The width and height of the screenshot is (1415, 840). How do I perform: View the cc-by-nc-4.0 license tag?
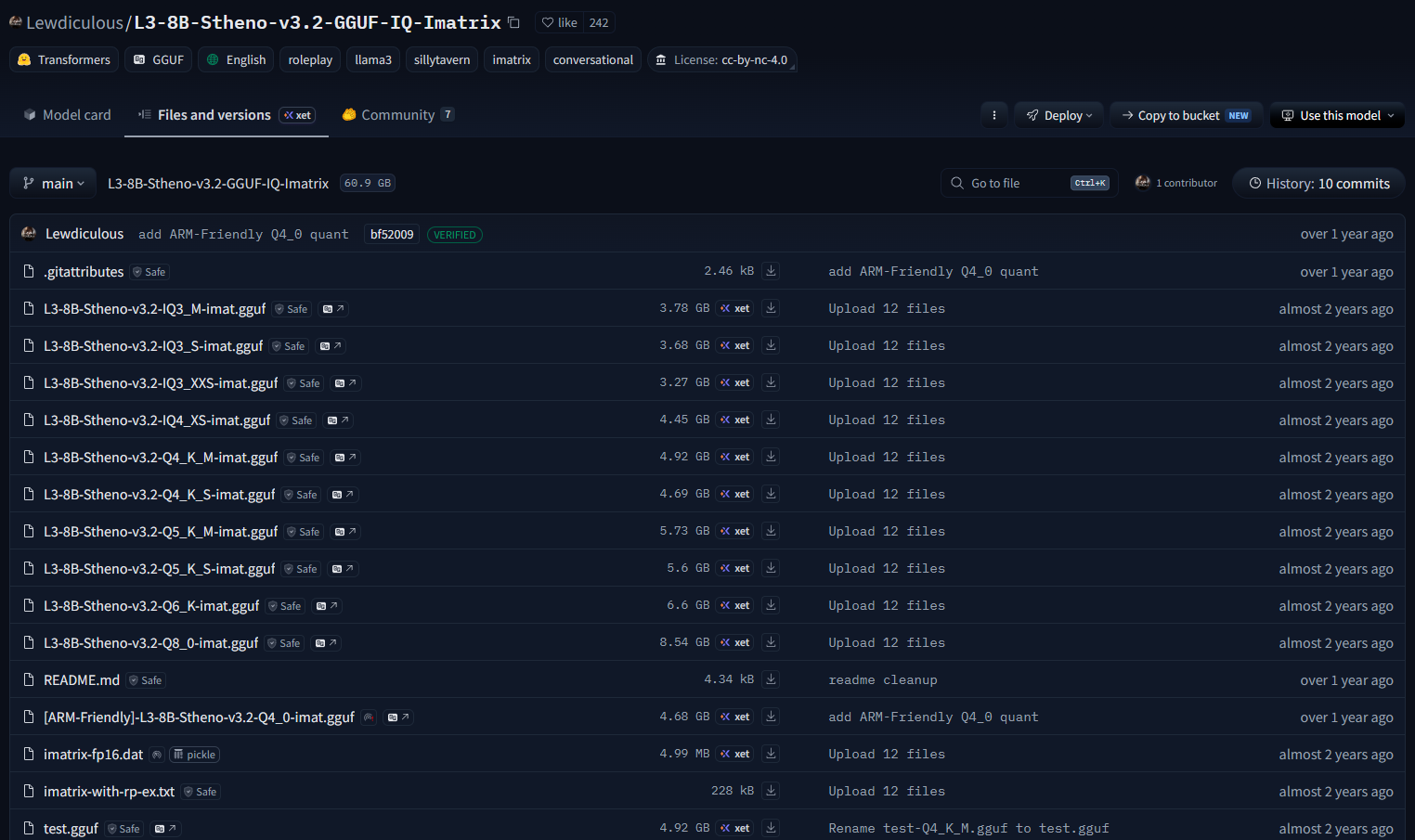pos(722,59)
